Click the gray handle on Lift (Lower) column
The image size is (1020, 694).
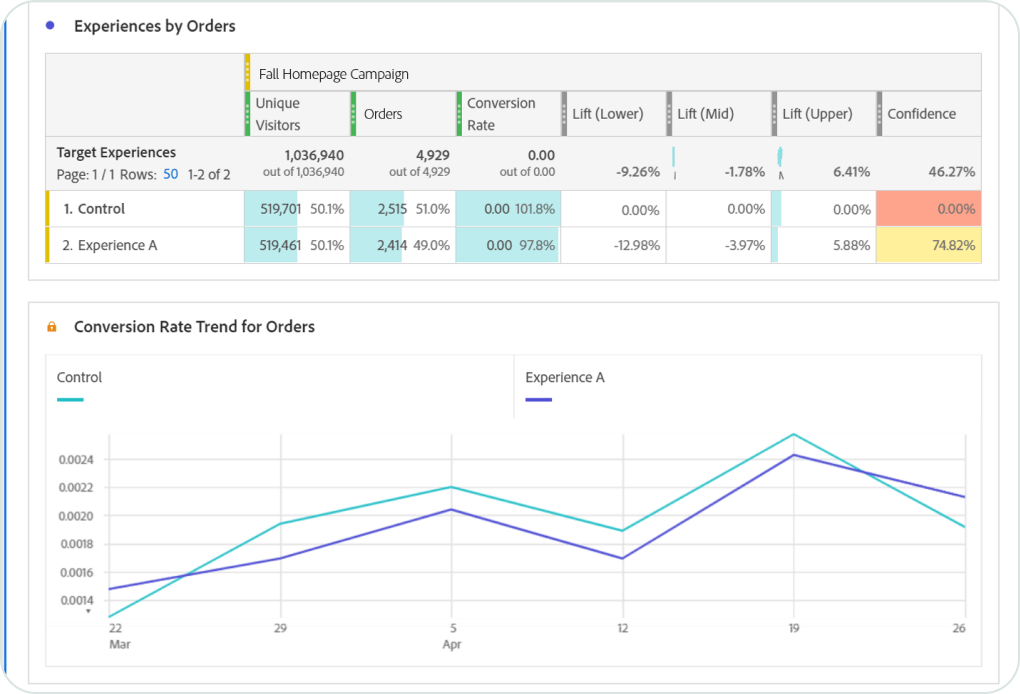(x=564, y=114)
